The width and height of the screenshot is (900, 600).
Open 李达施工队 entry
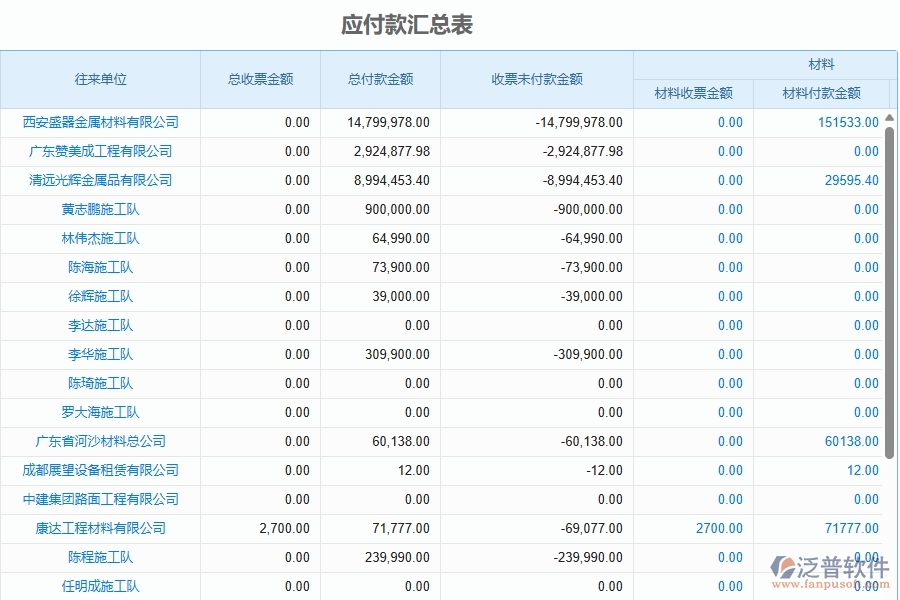pos(99,325)
